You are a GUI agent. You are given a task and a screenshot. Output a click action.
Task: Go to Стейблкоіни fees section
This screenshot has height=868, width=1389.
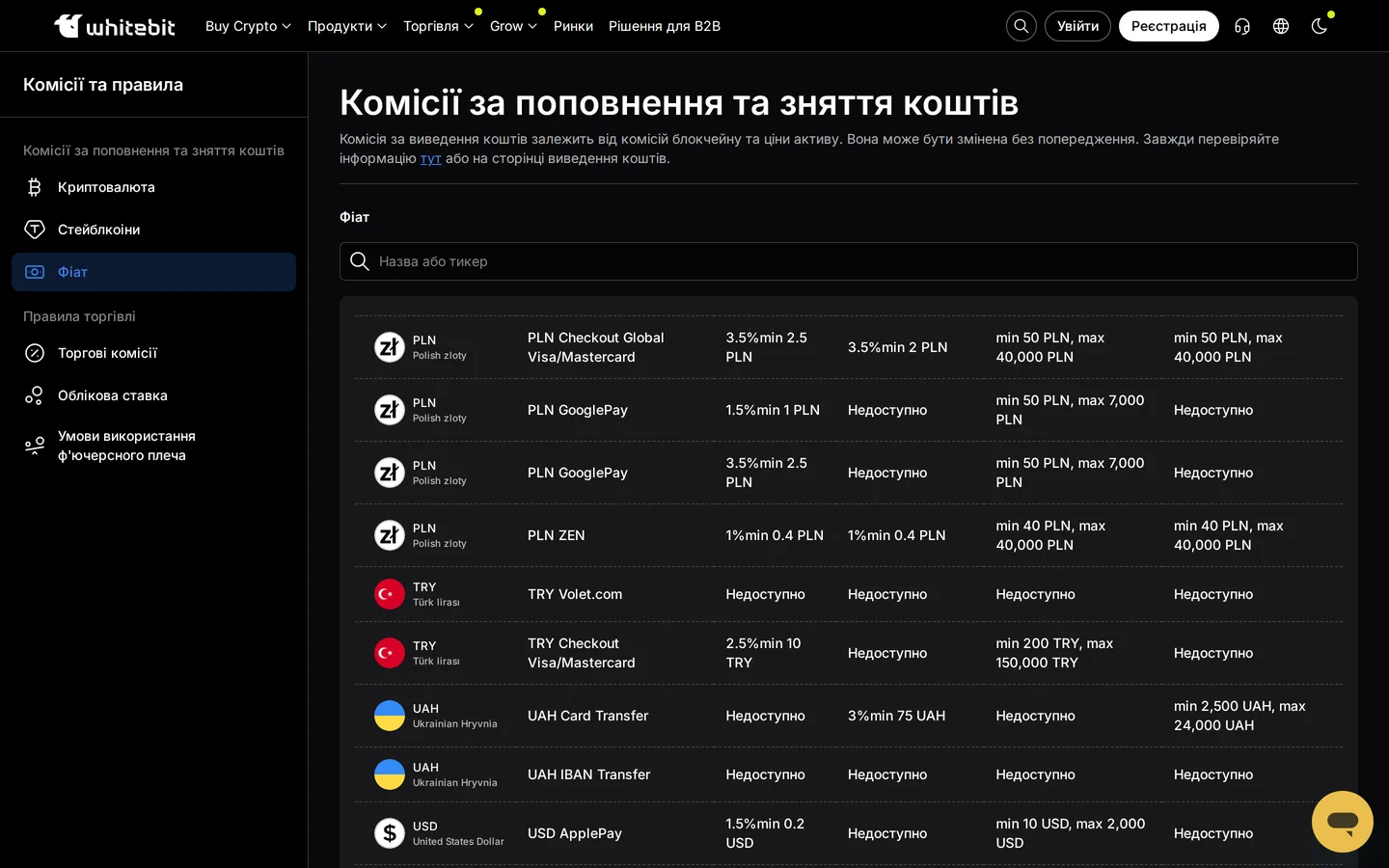(153, 230)
